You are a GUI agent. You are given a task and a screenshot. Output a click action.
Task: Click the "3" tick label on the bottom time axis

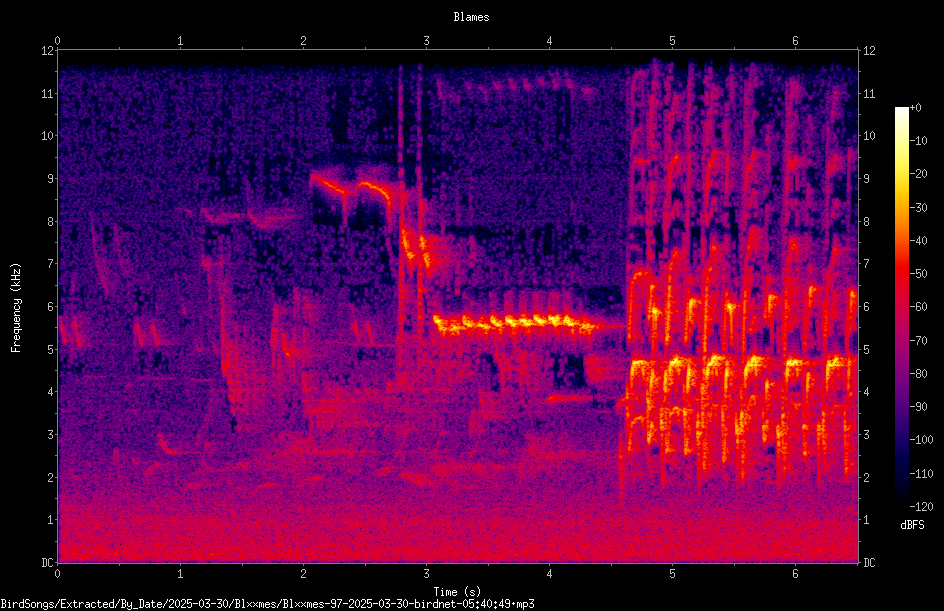coord(426,574)
